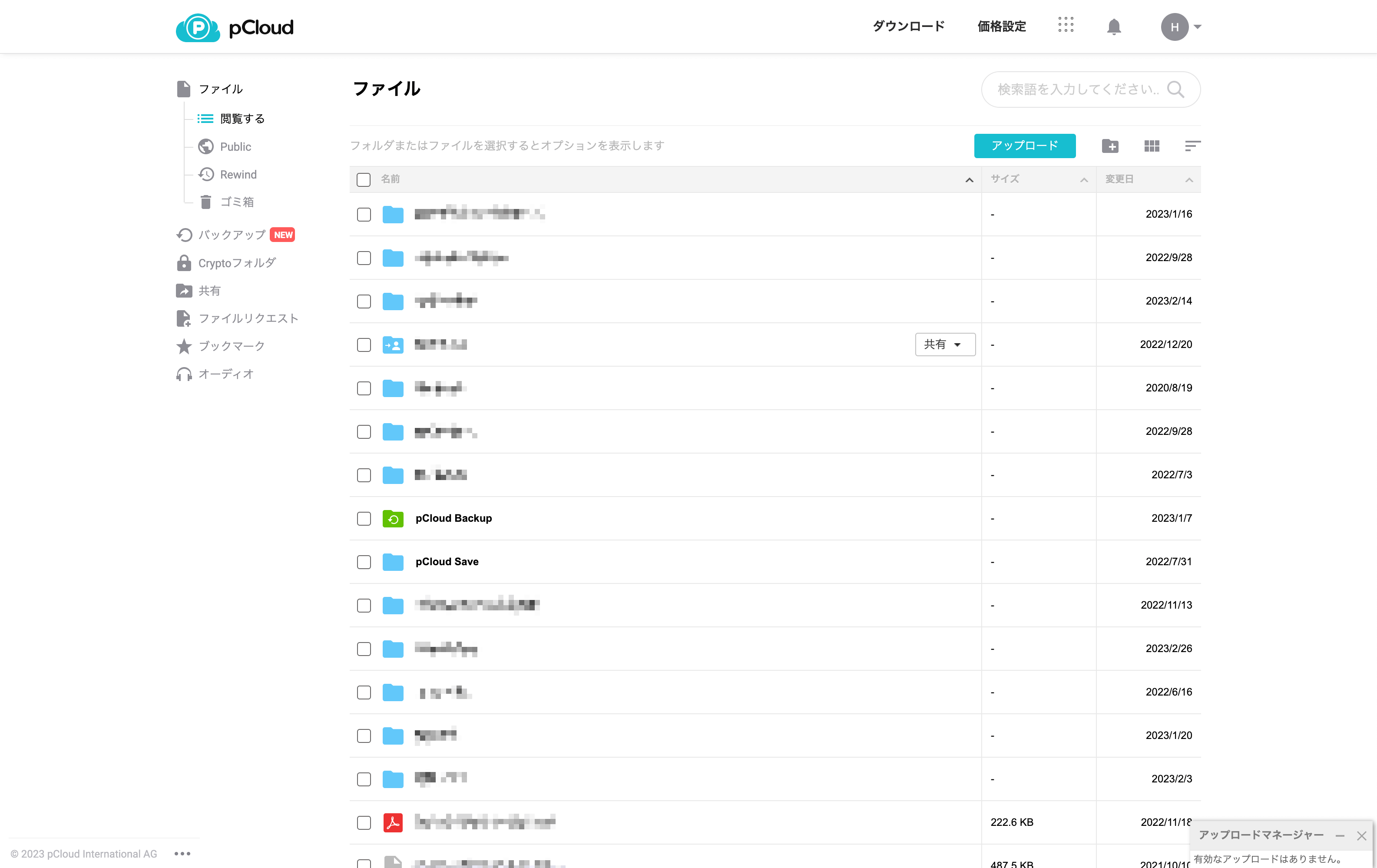The image size is (1377, 868).
Task: Click folder icon in row dated 2022/11/13
Action: click(x=393, y=606)
